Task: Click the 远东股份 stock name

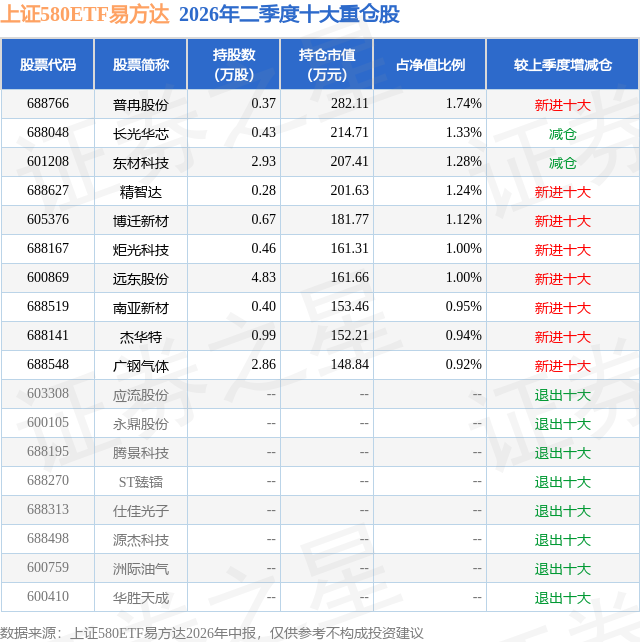Action: 141,279
